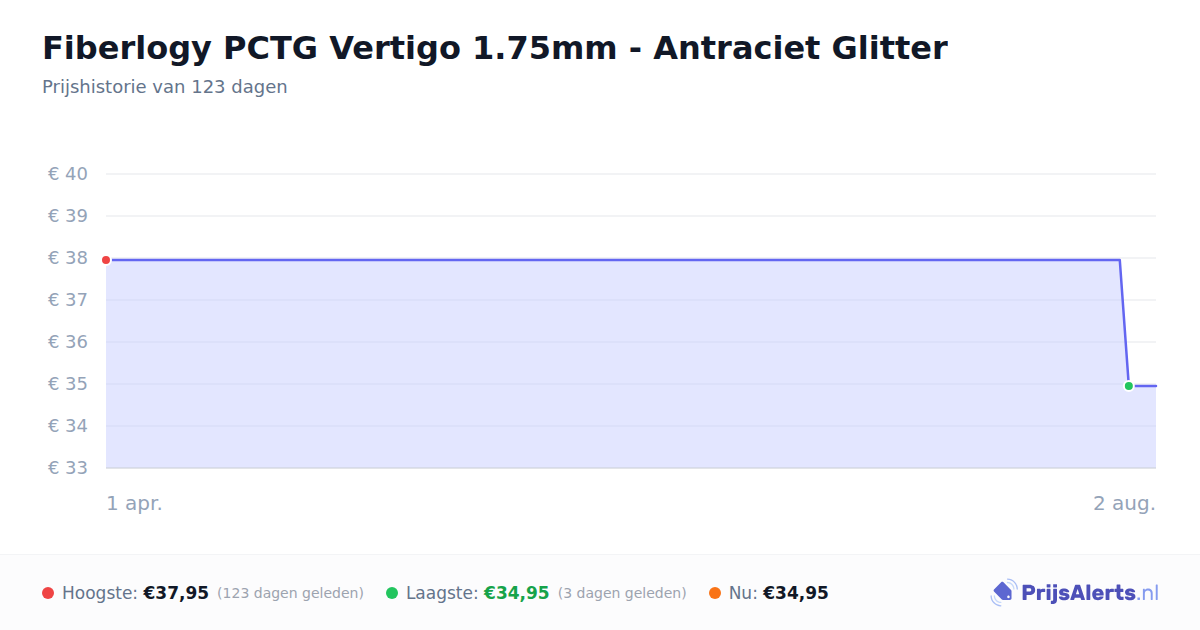Select the green lowest-price marker on the chart
This screenshot has width=1200, height=630.
coord(1129,386)
